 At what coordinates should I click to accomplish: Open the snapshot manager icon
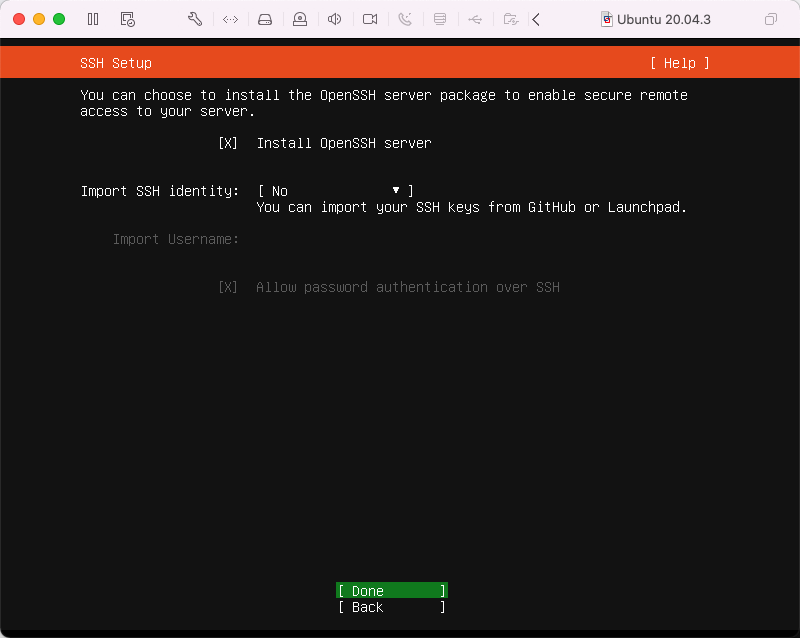(128, 19)
